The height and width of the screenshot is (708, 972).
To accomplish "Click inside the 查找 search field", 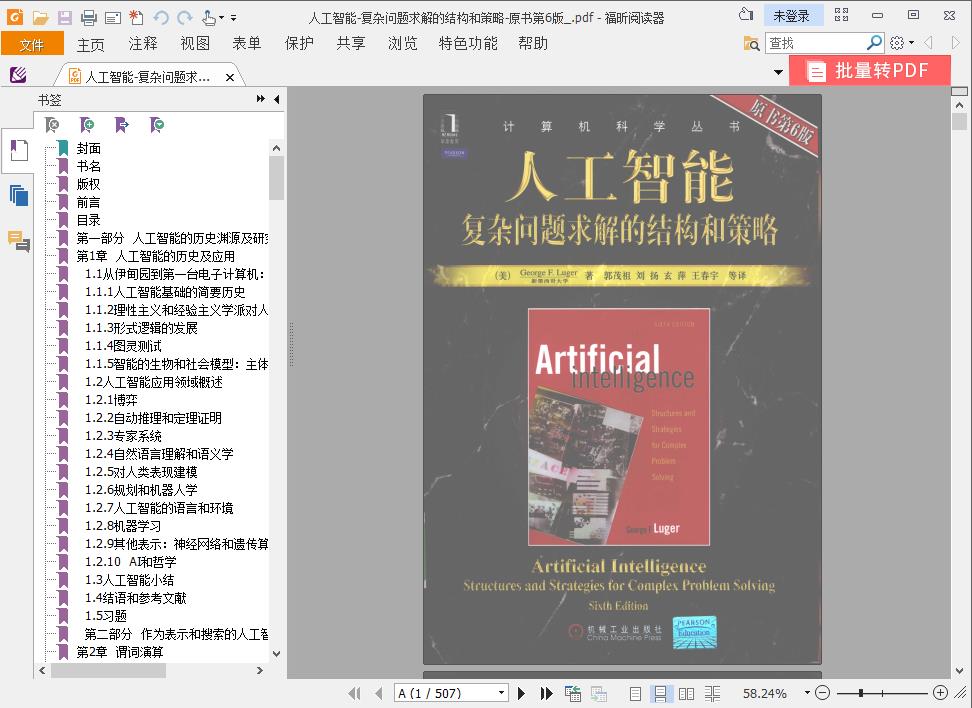I will 815,43.
